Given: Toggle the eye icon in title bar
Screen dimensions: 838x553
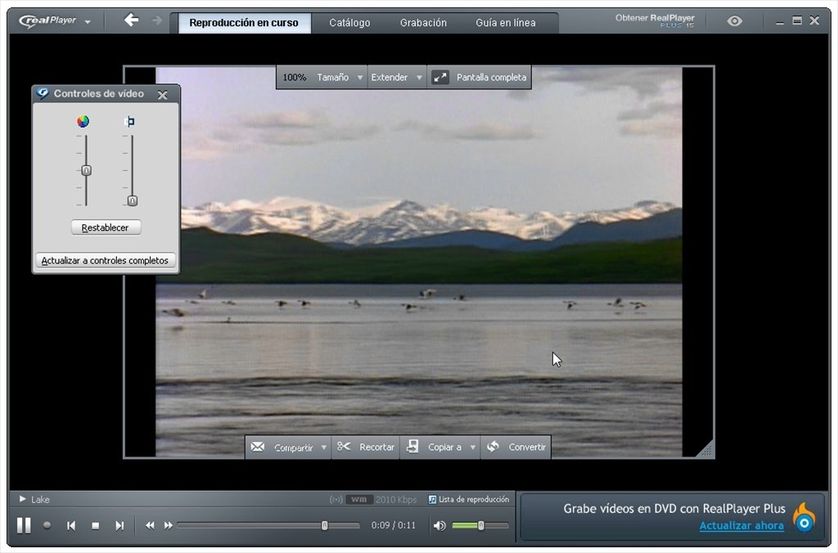Looking at the screenshot, I should pos(734,21).
